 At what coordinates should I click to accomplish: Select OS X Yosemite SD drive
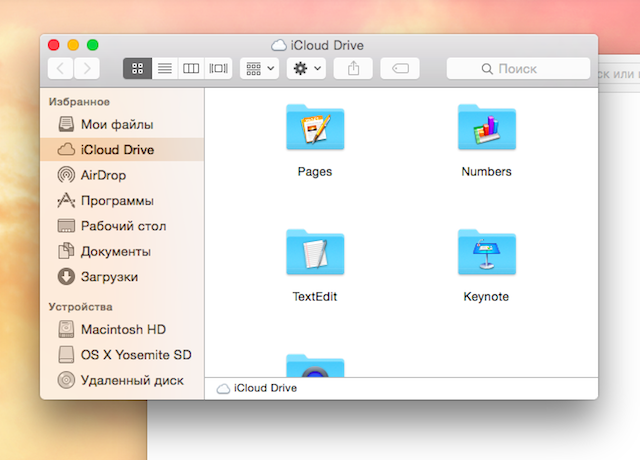pos(122,354)
